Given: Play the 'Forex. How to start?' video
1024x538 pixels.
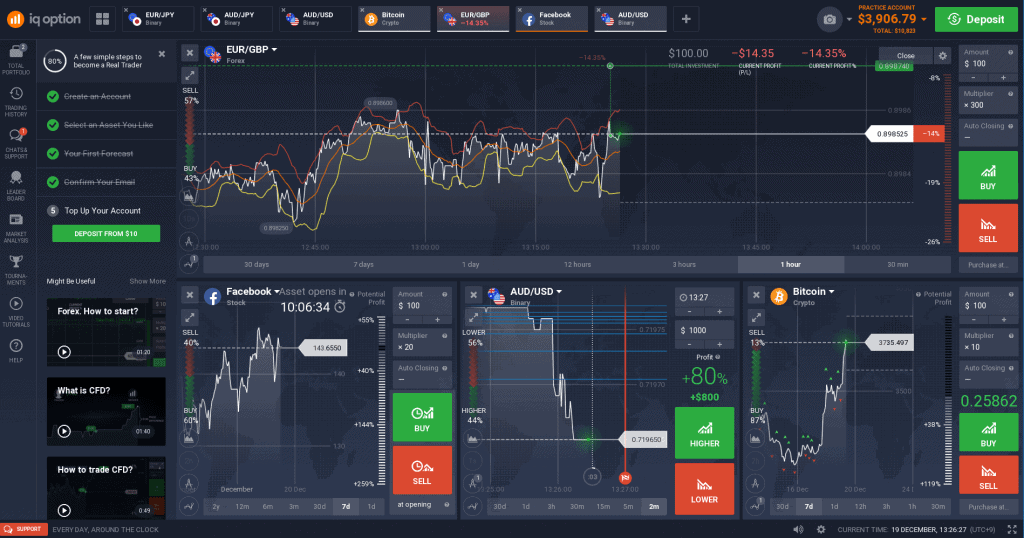Looking at the screenshot, I should (64, 352).
